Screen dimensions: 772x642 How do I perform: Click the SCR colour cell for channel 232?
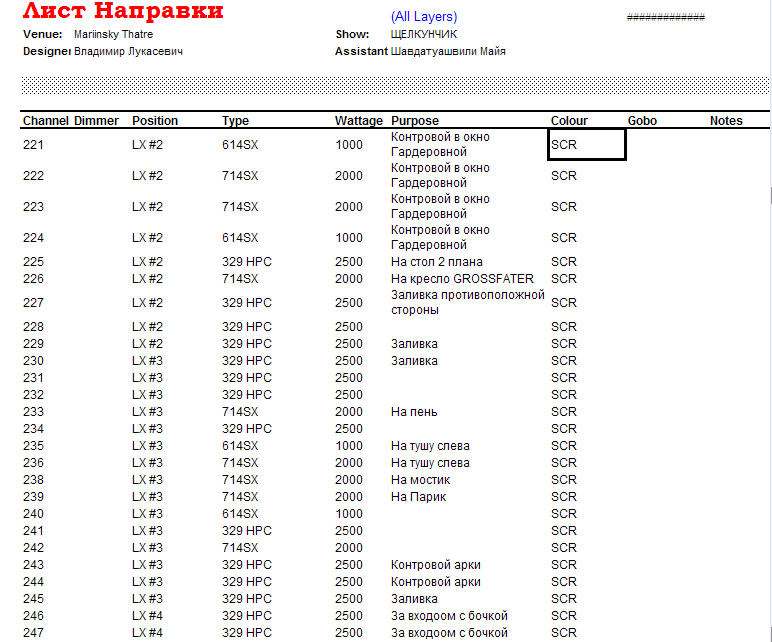(x=564, y=395)
